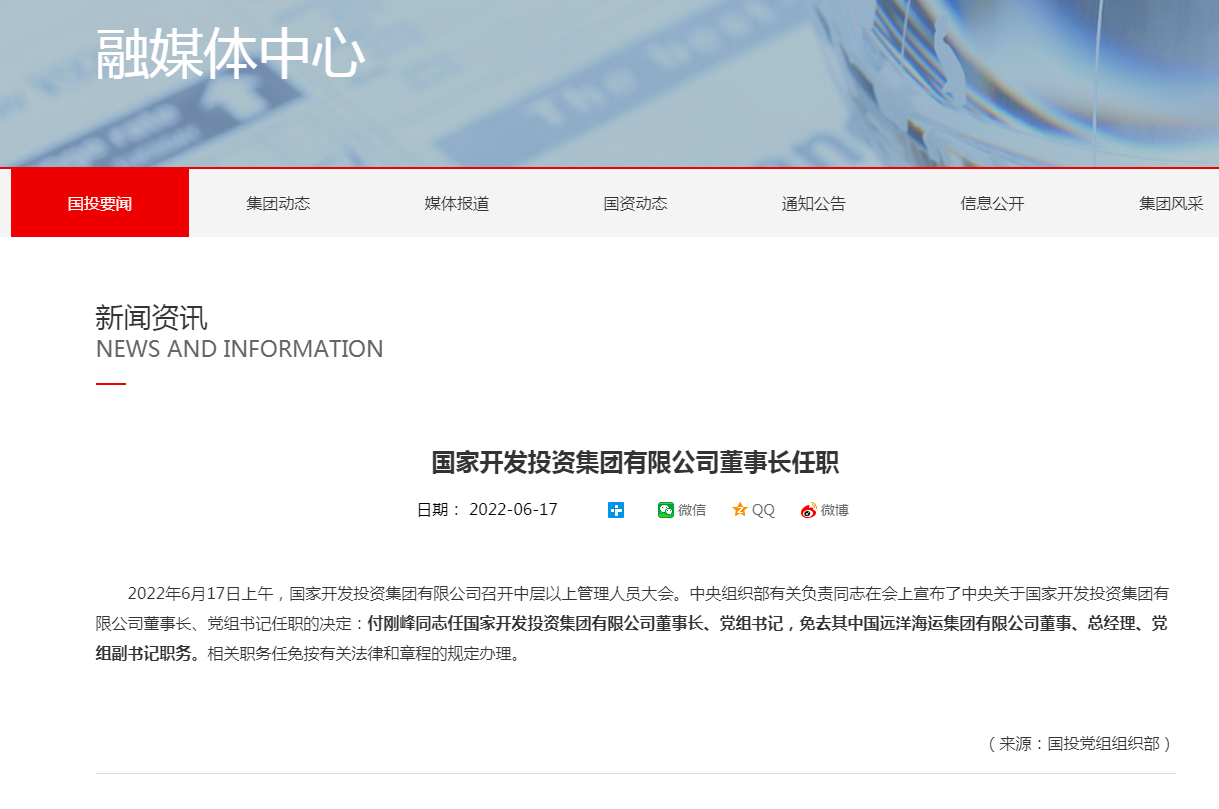Click the 新闻资讯 section heading

click(152, 318)
